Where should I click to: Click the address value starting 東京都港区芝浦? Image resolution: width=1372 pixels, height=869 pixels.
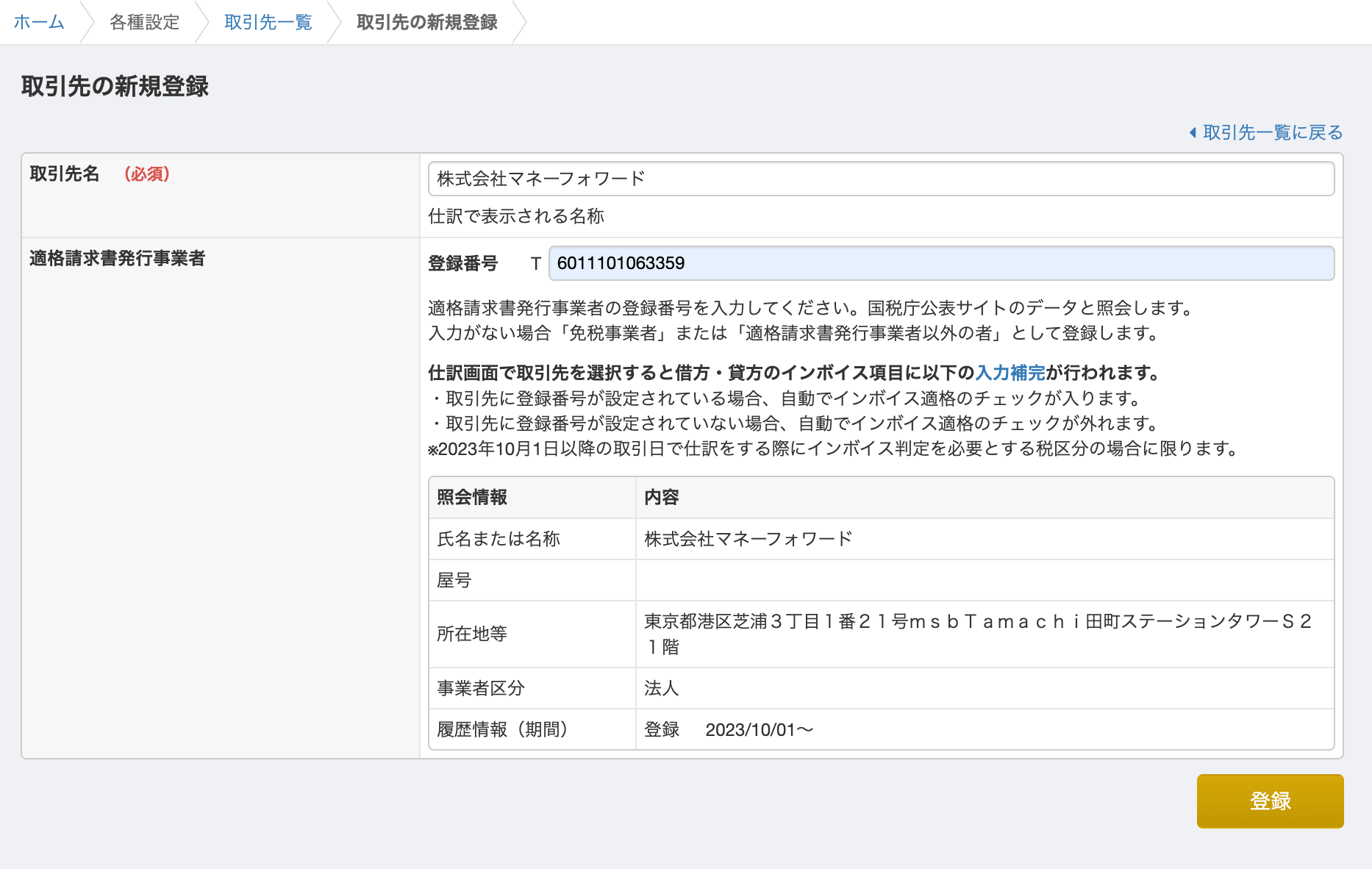[978, 634]
